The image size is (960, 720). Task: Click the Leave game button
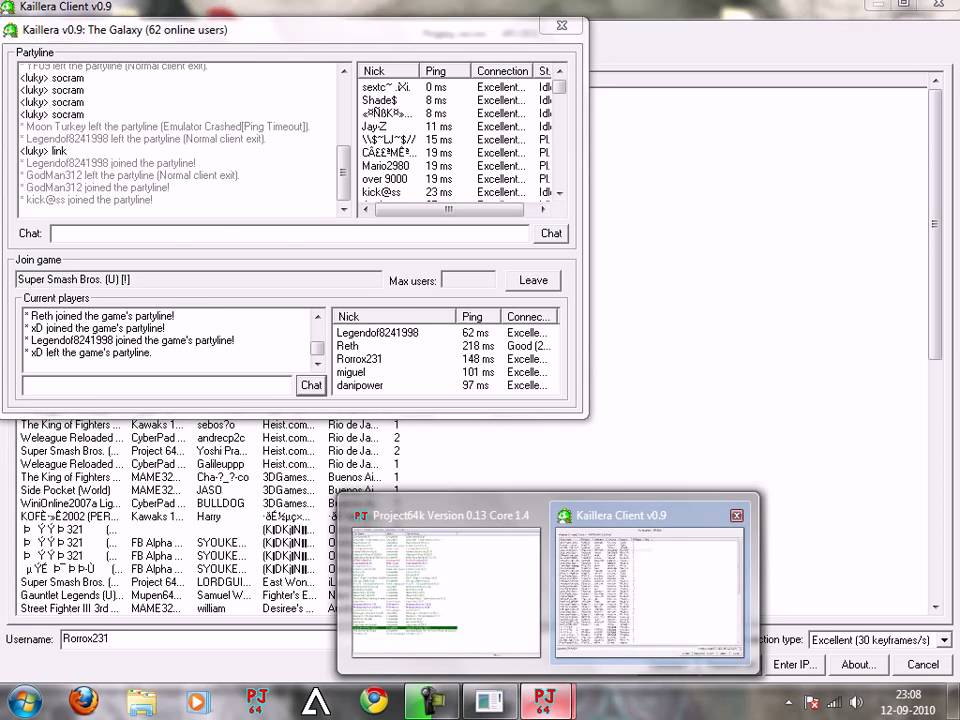coord(533,280)
